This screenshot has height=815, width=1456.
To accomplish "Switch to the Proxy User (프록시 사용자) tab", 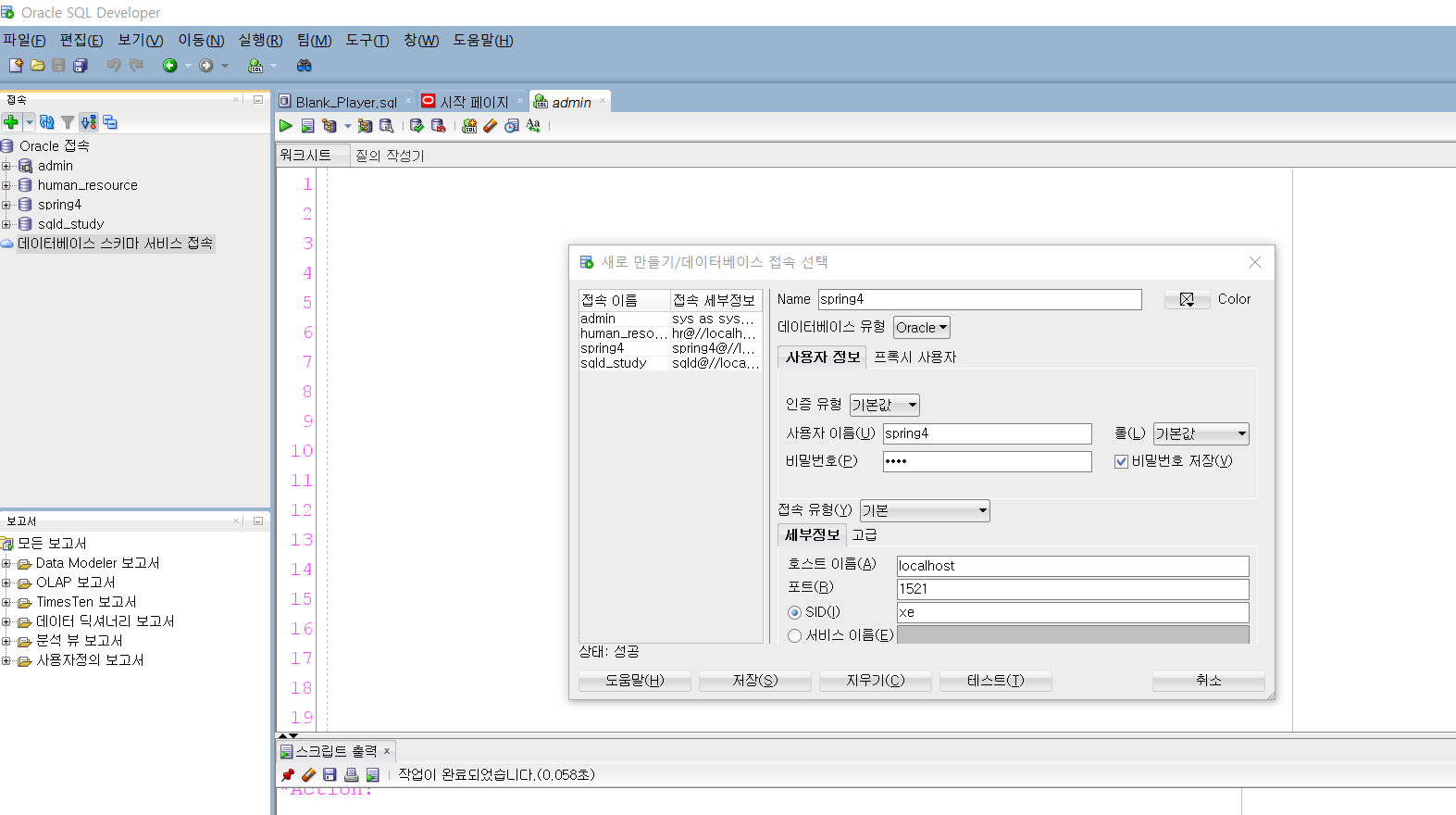I will tap(915, 357).
